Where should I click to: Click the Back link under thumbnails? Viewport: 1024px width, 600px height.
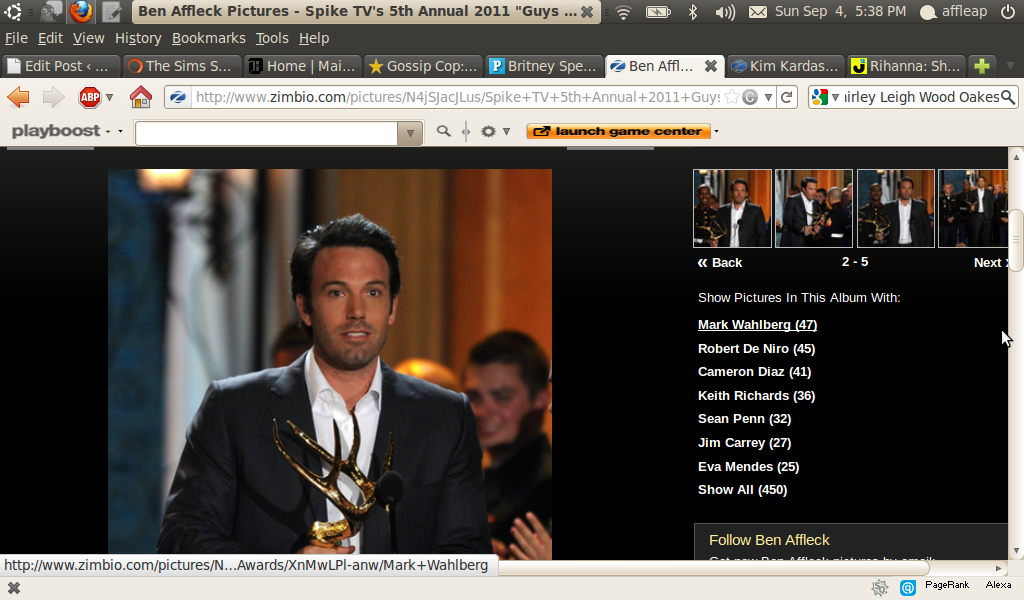tap(720, 262)
